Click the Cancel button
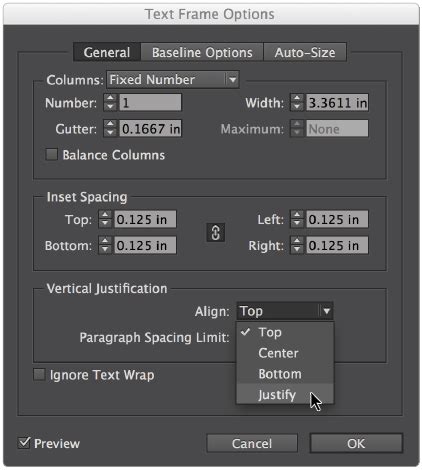 pyautogui.click(x=252, y=443)
